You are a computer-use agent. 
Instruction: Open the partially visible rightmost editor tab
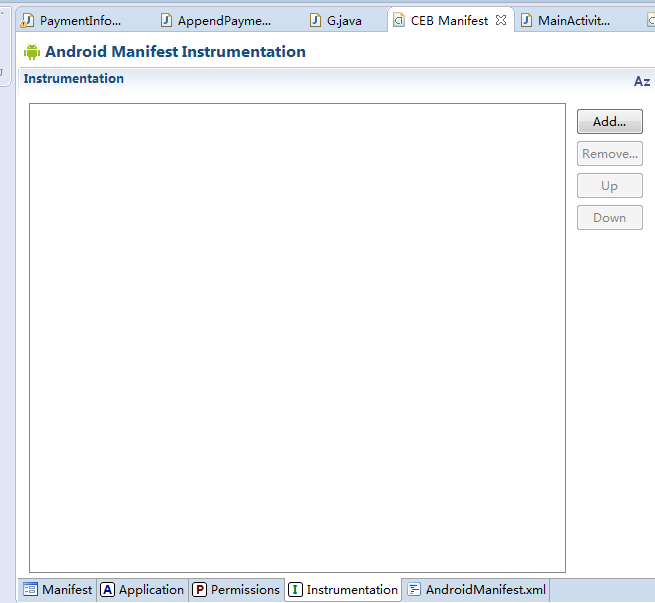click(650, 20)
